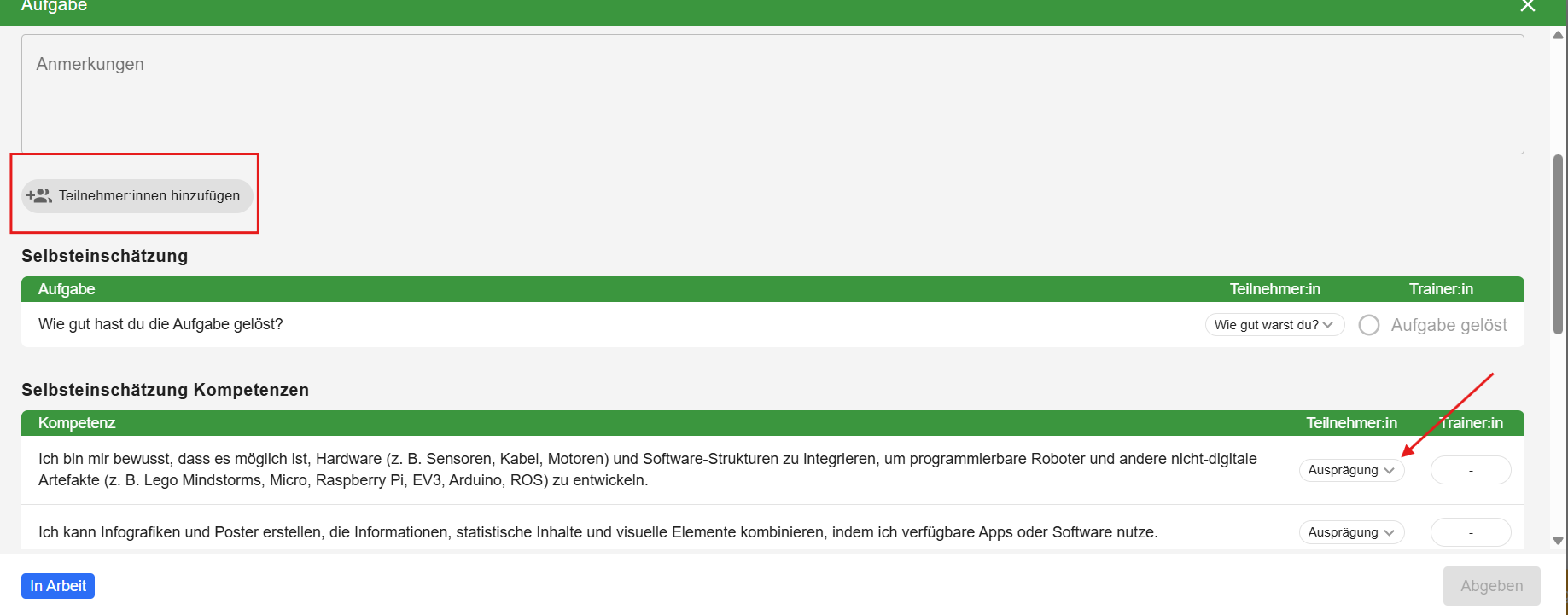Click the question 'Wie gut hast du die Aufgabe gelöst?'

[x=160, y=324]
